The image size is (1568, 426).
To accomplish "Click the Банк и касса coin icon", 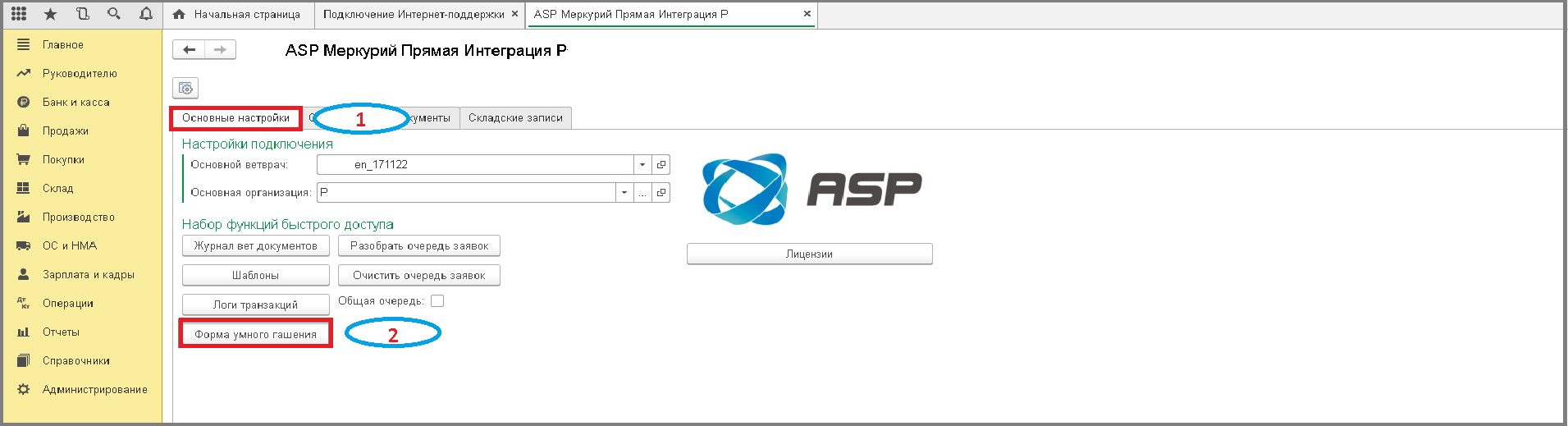I will (x=23, y=102).
